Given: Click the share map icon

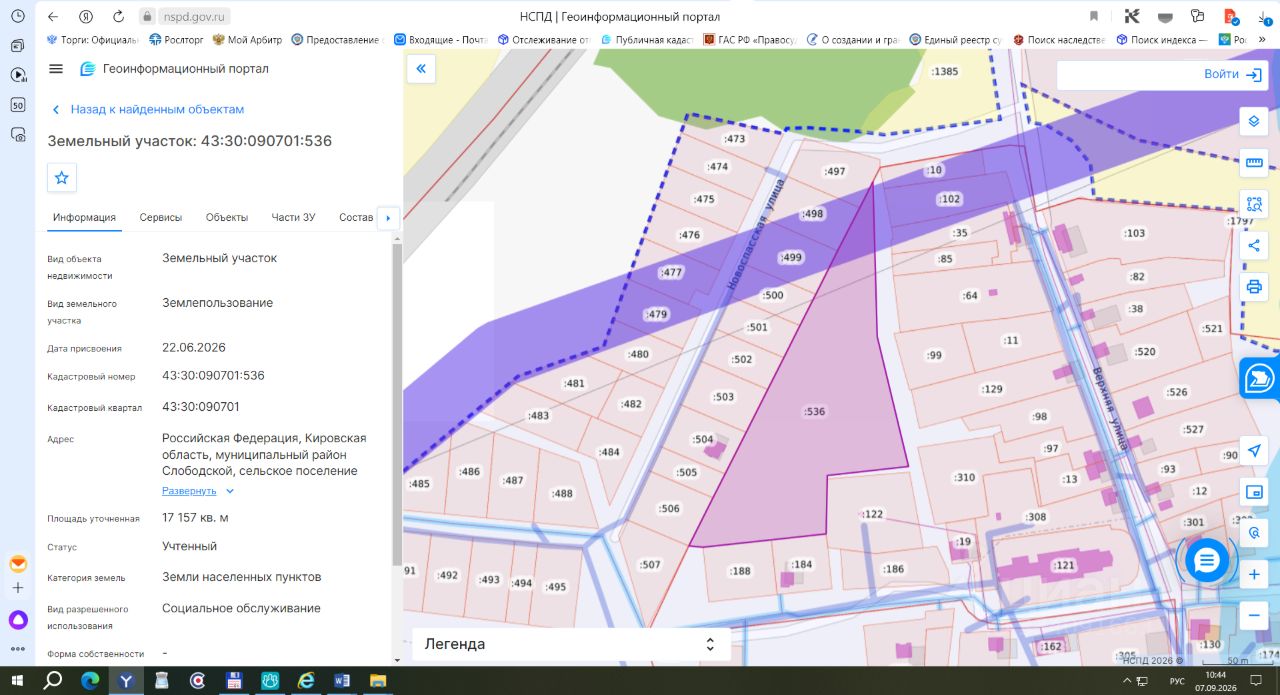Looking at the screenshot, I should pyautogui.click(x=1253, y=245).
